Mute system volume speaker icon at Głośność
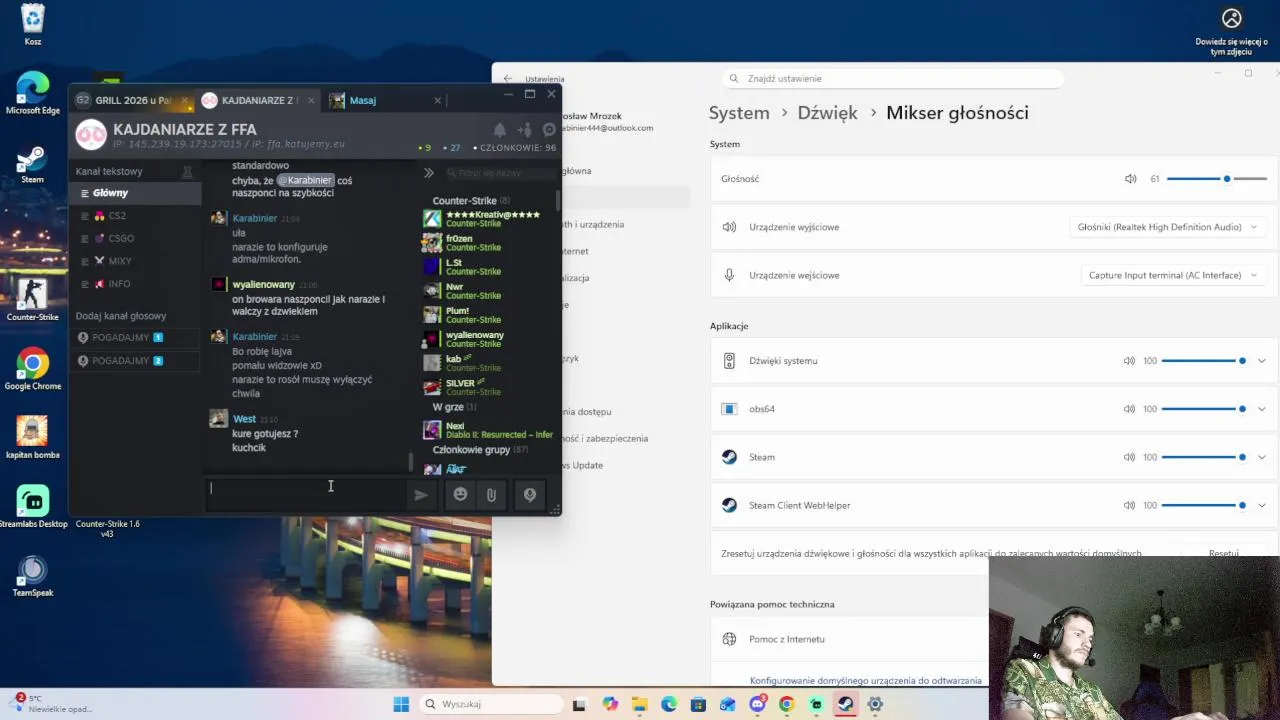Viewport: 1280px width, 720px height. click(1130, 179)
